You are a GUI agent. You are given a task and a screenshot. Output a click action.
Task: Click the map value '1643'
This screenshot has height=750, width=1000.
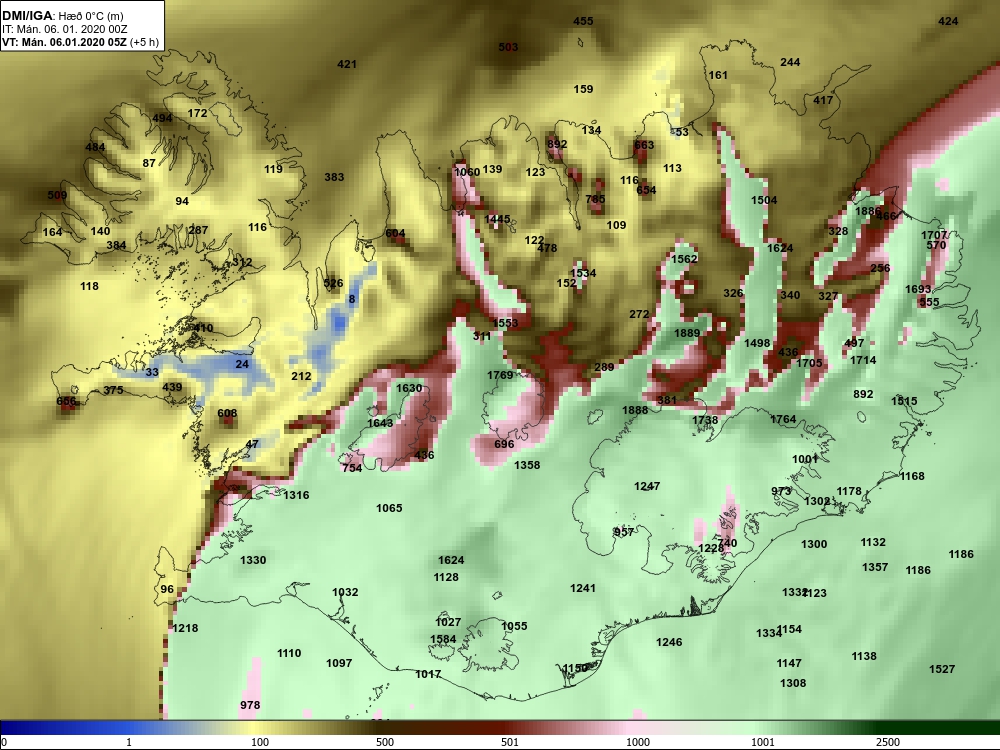point(380,423)
